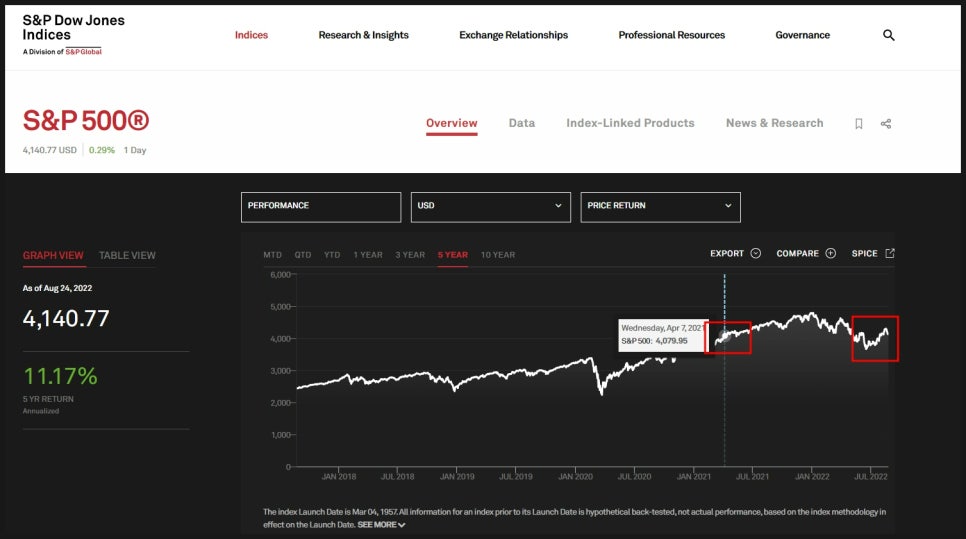Click the 0.29% daily change value
The height and width of the screenshot is (539, 966).
tap(102, 150)
